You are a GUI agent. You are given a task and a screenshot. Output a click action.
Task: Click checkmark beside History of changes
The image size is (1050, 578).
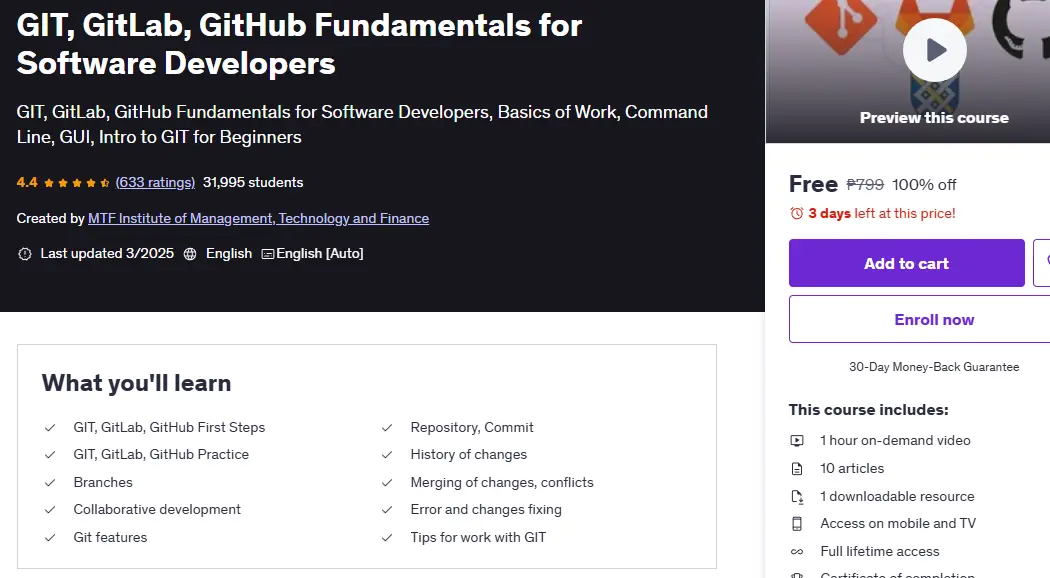387,455
